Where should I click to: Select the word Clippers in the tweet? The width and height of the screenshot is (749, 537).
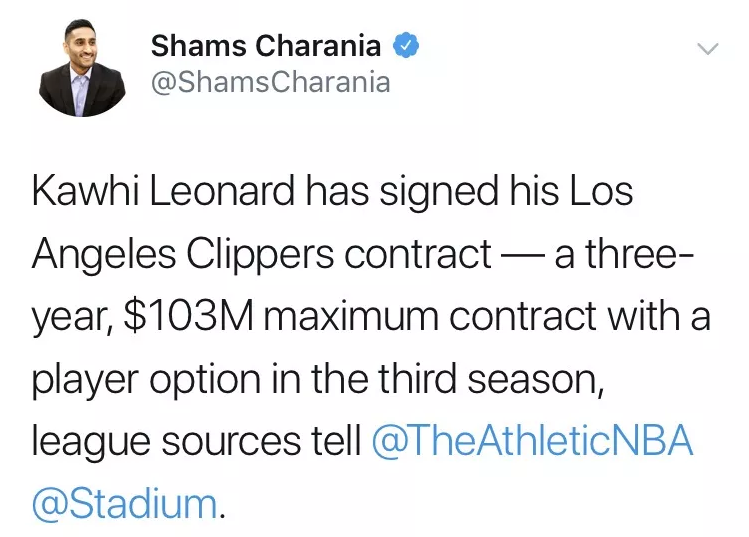pyautogui.click(x=260, y=255)
